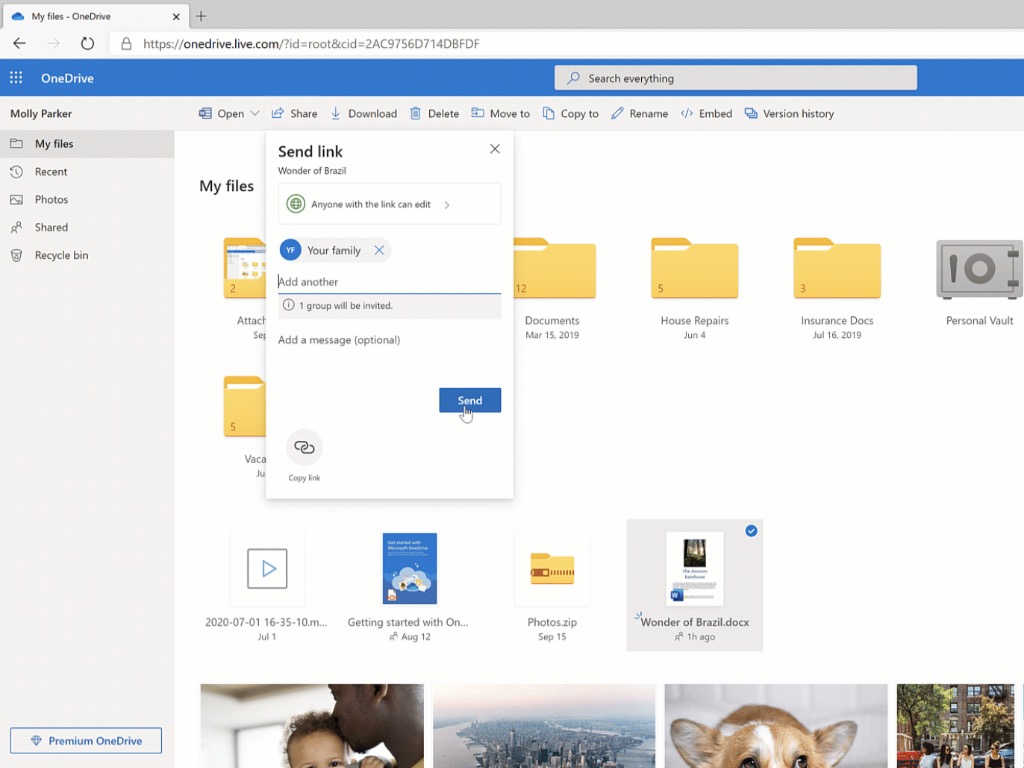Open Getting started with OneDrive file

click(409, 569)
